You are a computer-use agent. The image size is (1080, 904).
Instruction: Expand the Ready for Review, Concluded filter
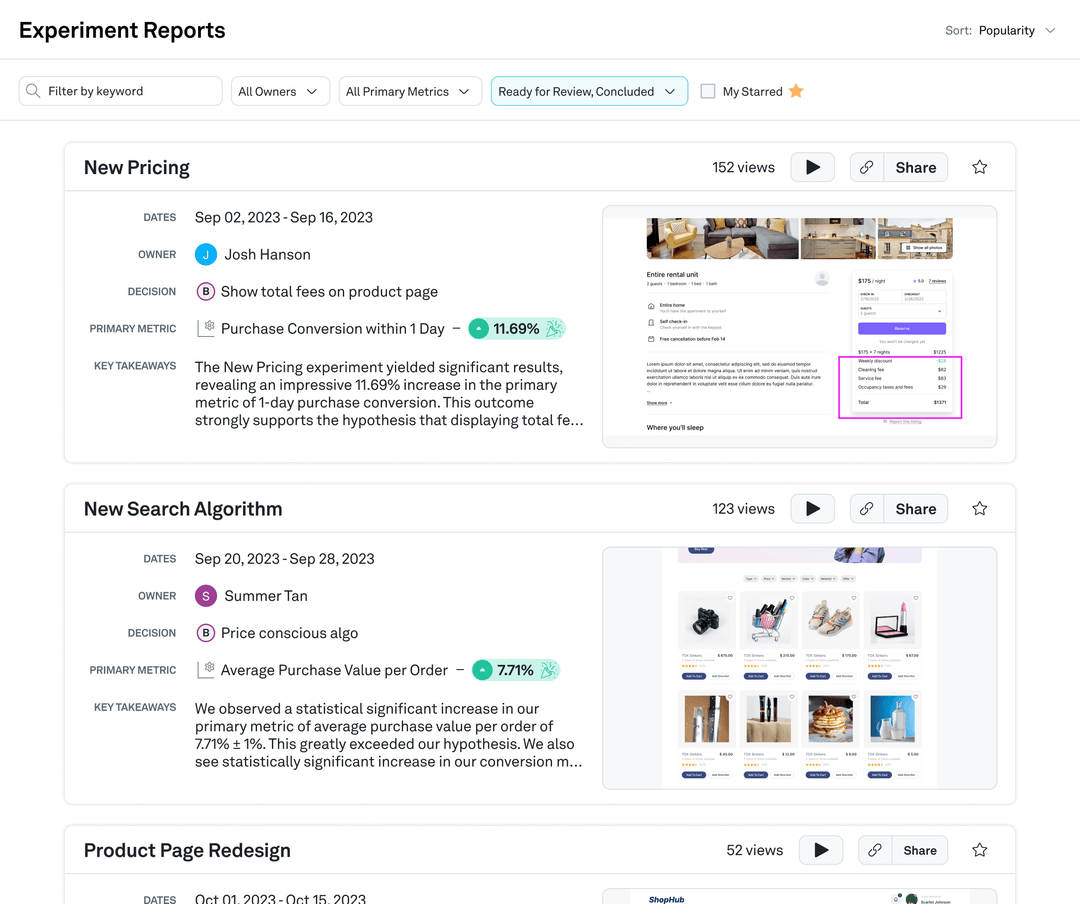[x=589, y=91]
